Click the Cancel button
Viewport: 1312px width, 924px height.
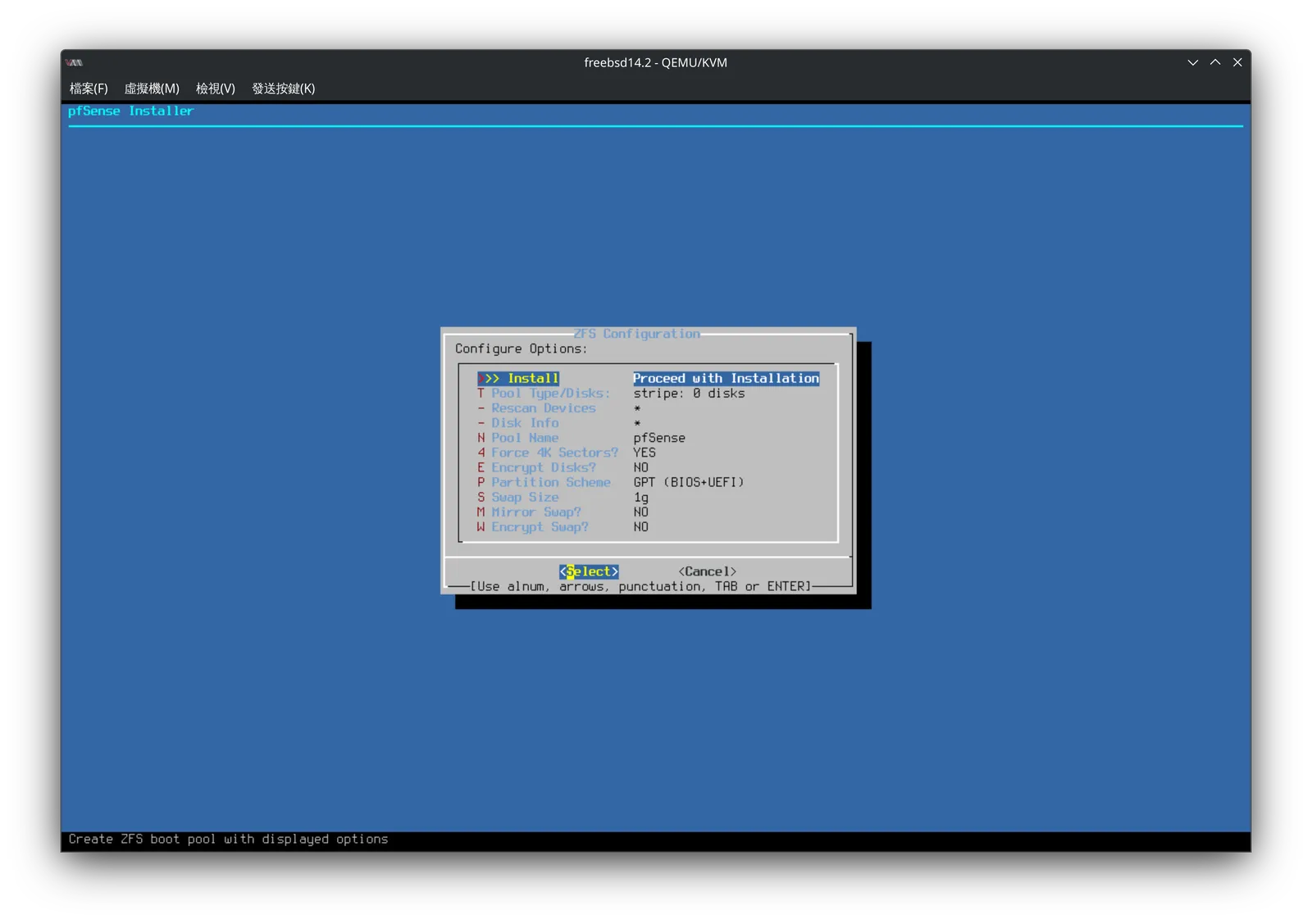pos(708,571)
